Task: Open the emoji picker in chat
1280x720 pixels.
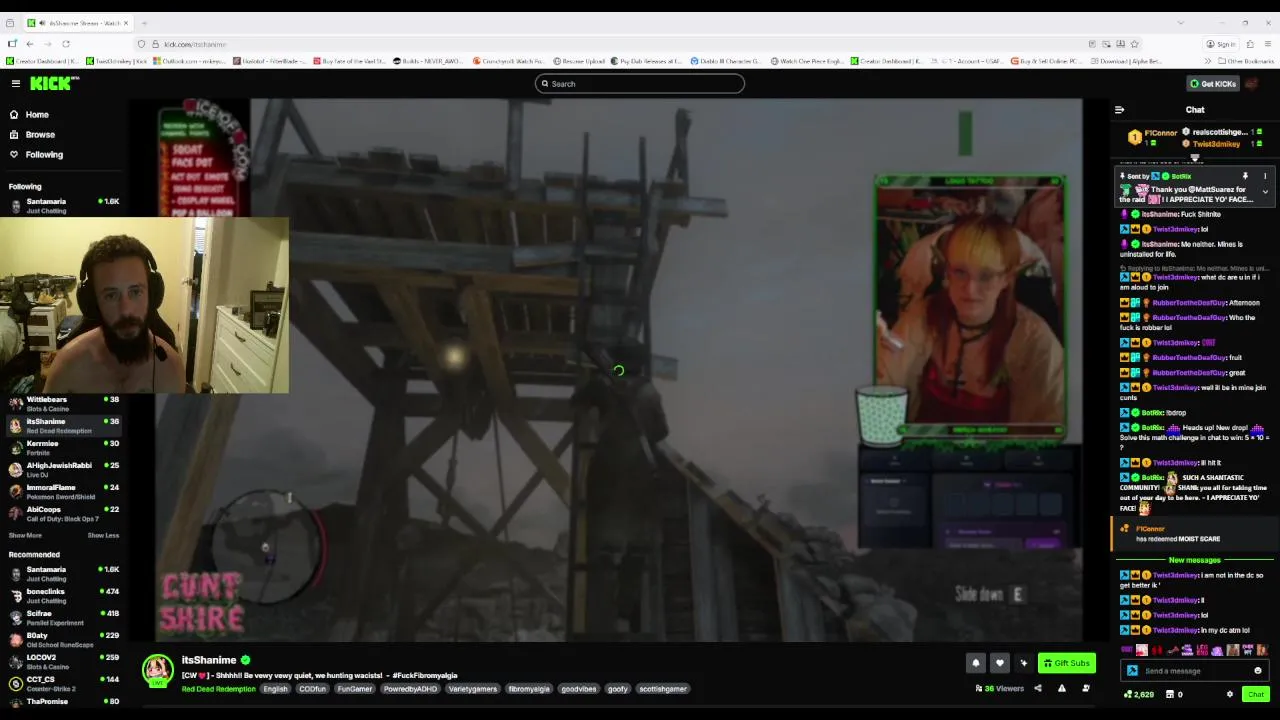Action: 1258,671
